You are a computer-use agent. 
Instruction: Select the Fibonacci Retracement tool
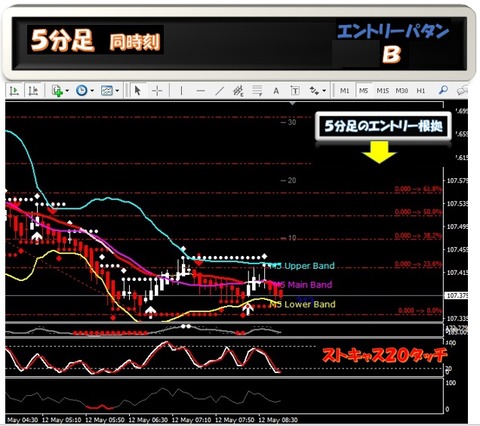click(x=257, y=91)
